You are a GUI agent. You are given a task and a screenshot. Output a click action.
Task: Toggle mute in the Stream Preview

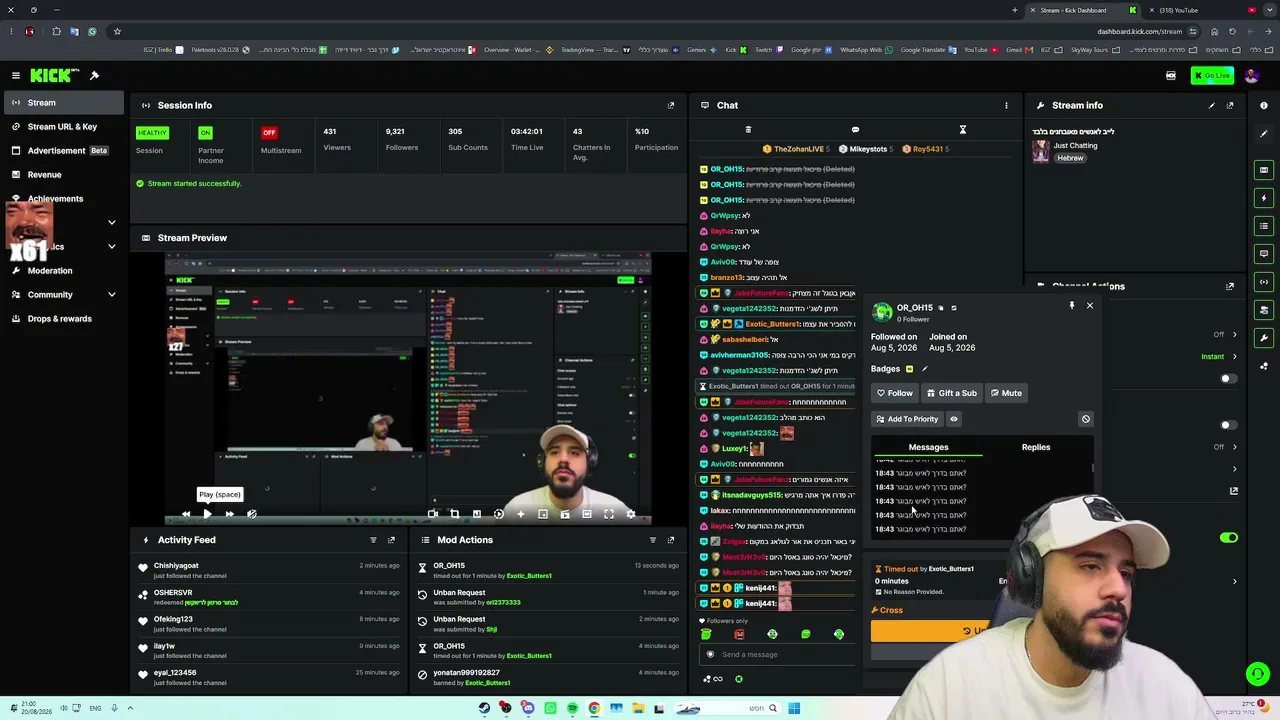(251, 514)
